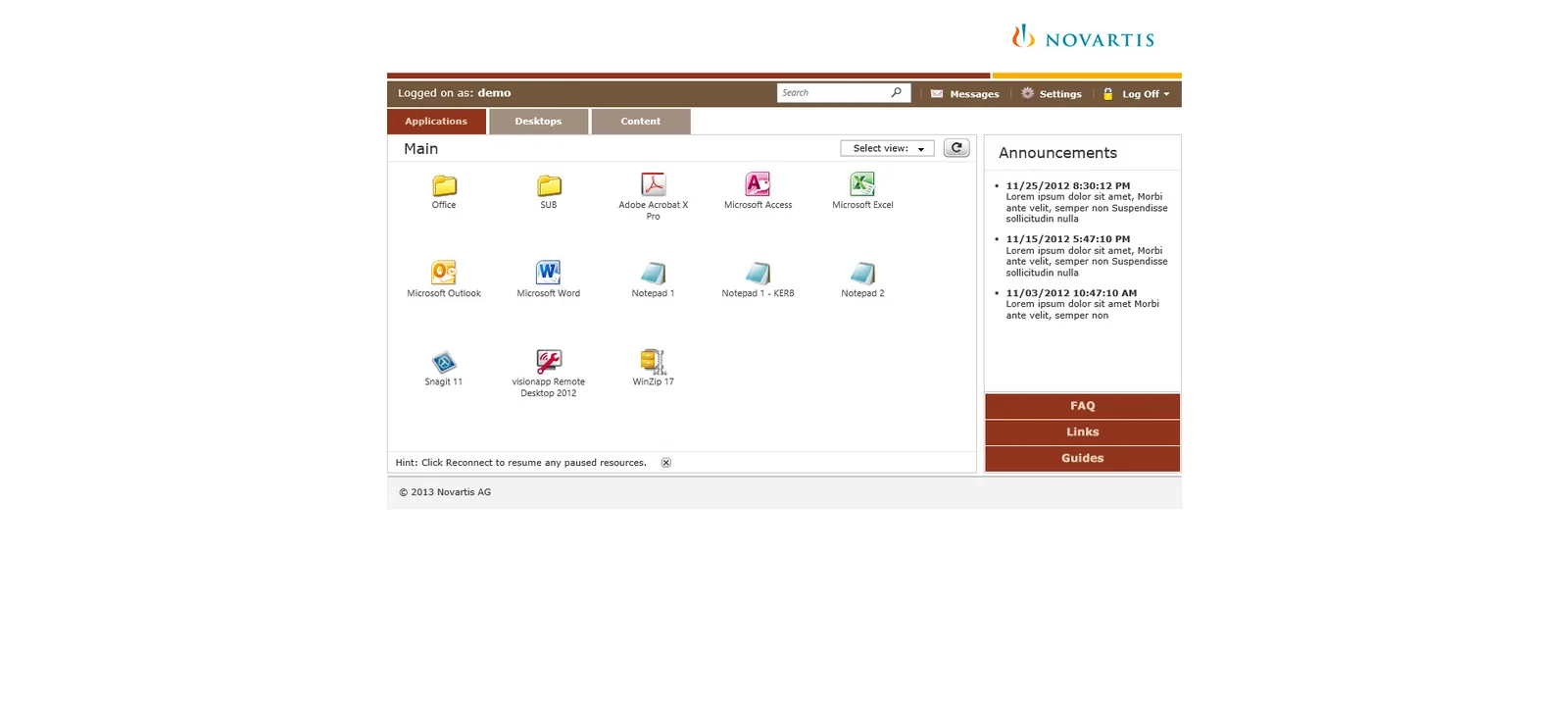Launch Microsoft Outlook application
Viewport: 1568px width, 709px height.
coord(444,273)
